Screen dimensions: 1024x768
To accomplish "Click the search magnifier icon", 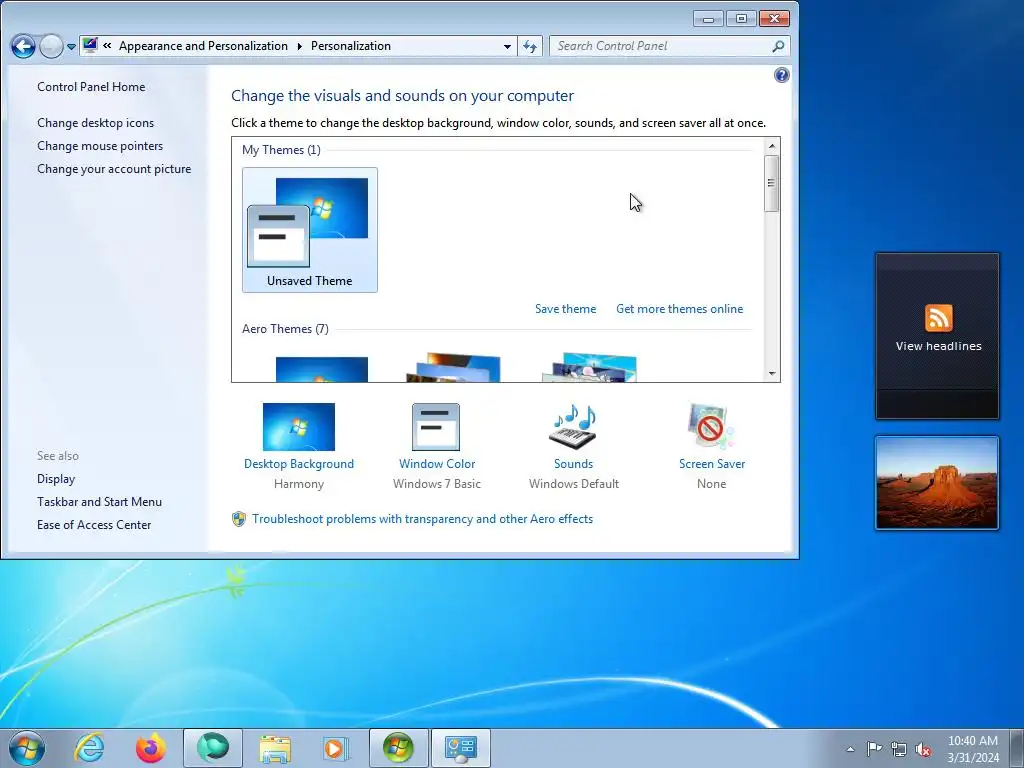I will pos(778,46).
